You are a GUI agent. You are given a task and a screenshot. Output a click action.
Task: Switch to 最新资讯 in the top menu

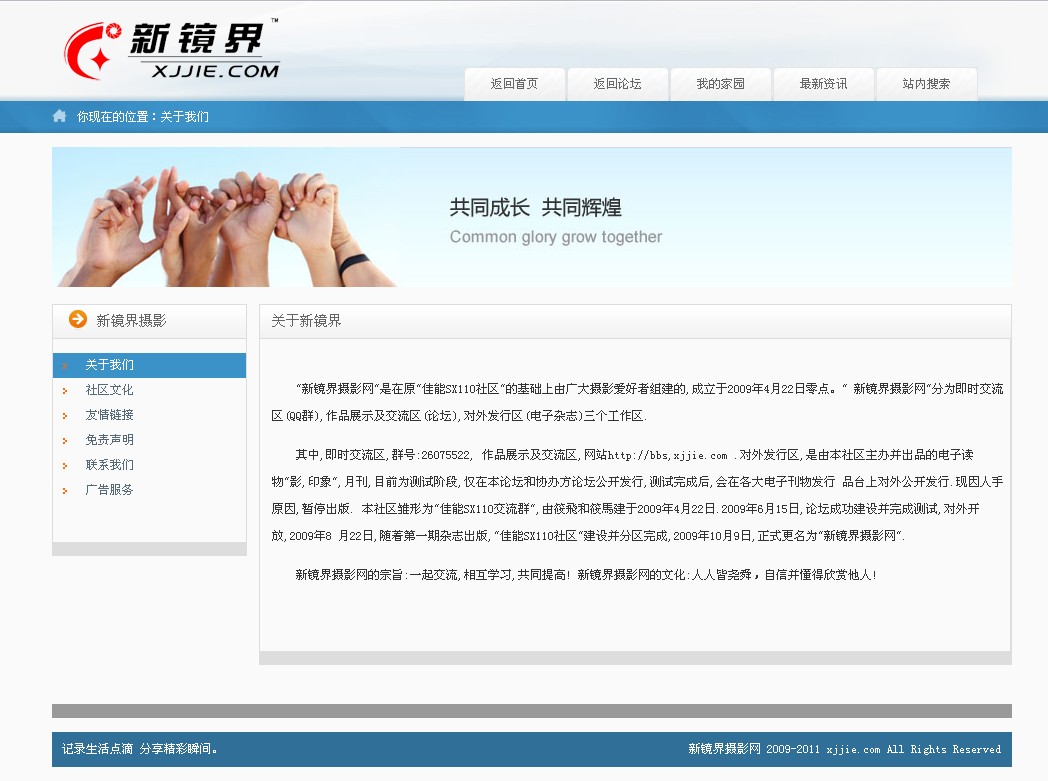(x=824, y=84)
